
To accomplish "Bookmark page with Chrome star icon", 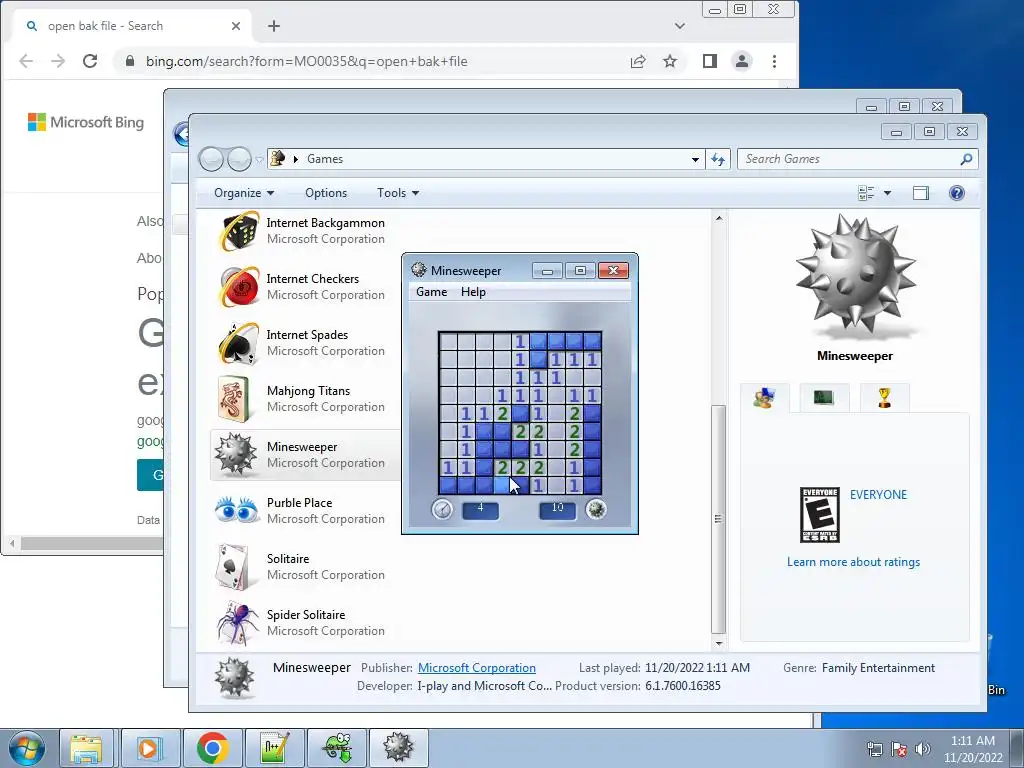I will pos(670,61).
